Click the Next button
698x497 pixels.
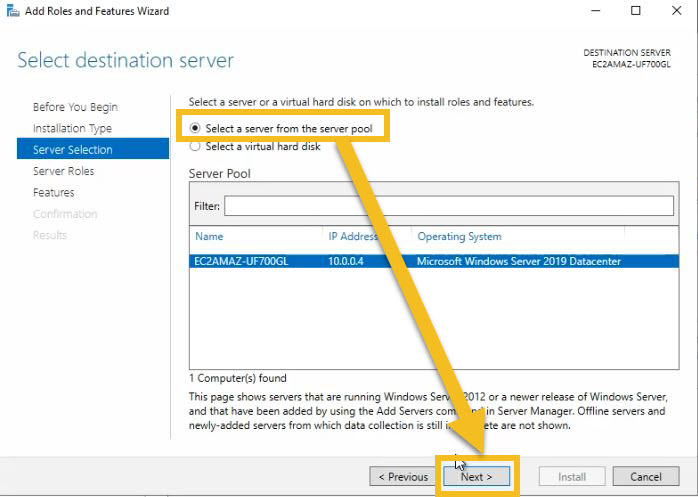pos(476,477)
